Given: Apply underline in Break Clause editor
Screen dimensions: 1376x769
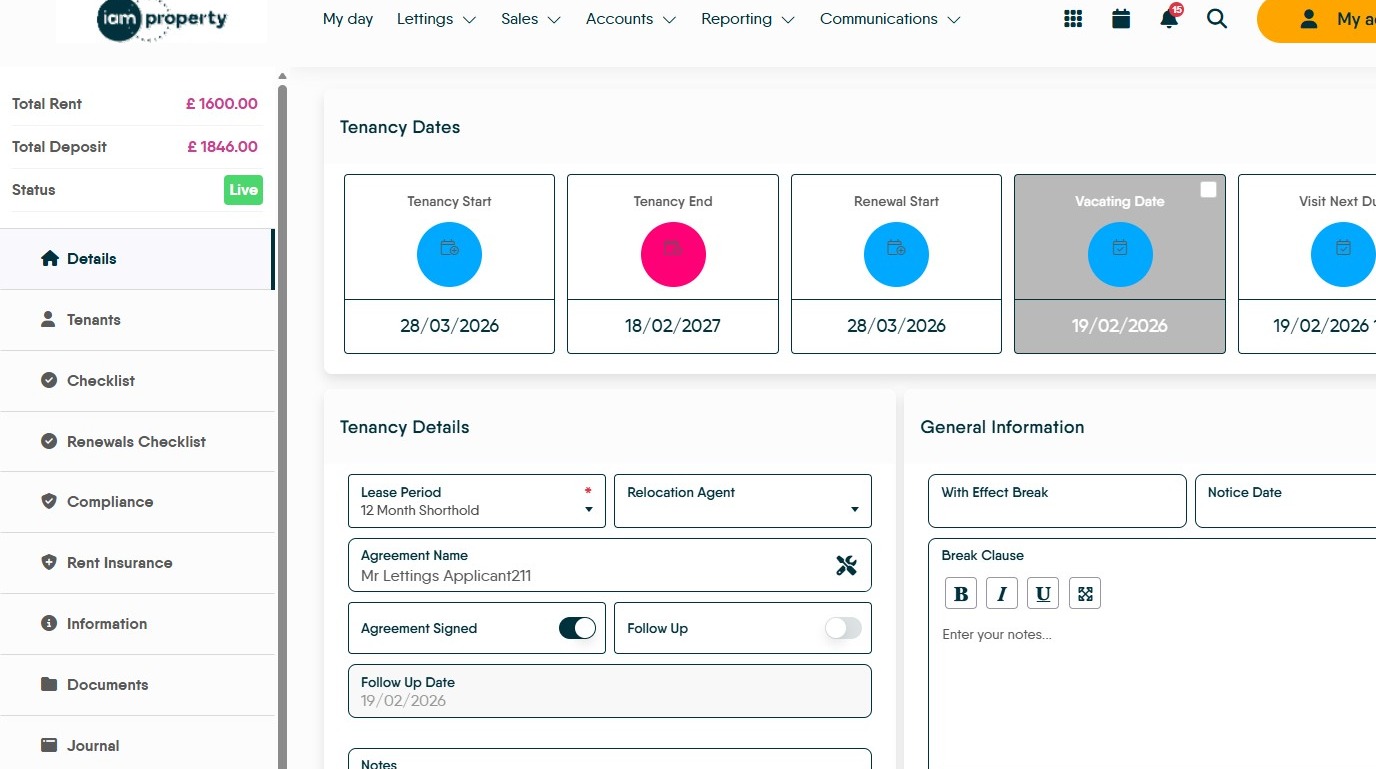Looking at the screenshot, I should coord(1043,594).
